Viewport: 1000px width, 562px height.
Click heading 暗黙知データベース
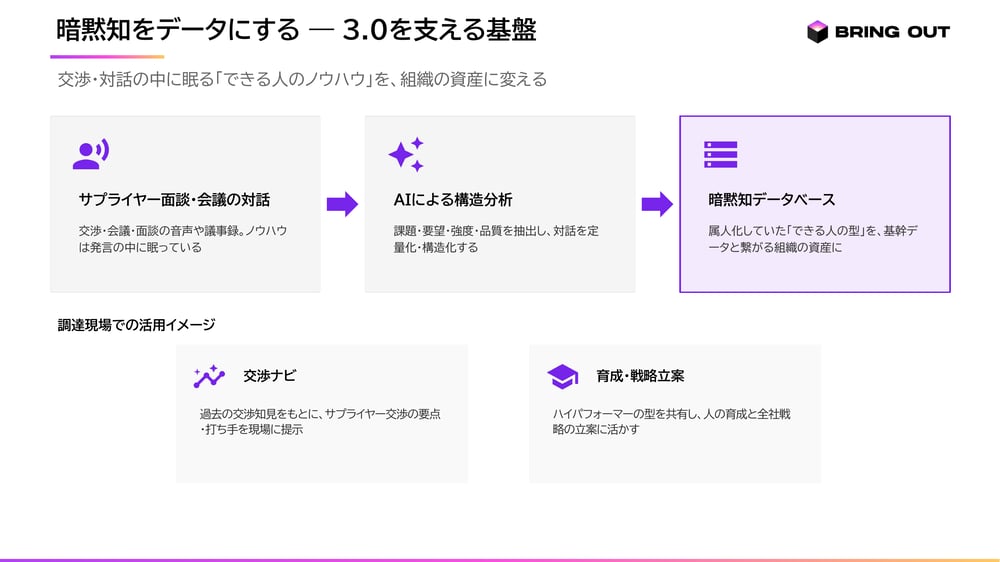click(772, 200)
